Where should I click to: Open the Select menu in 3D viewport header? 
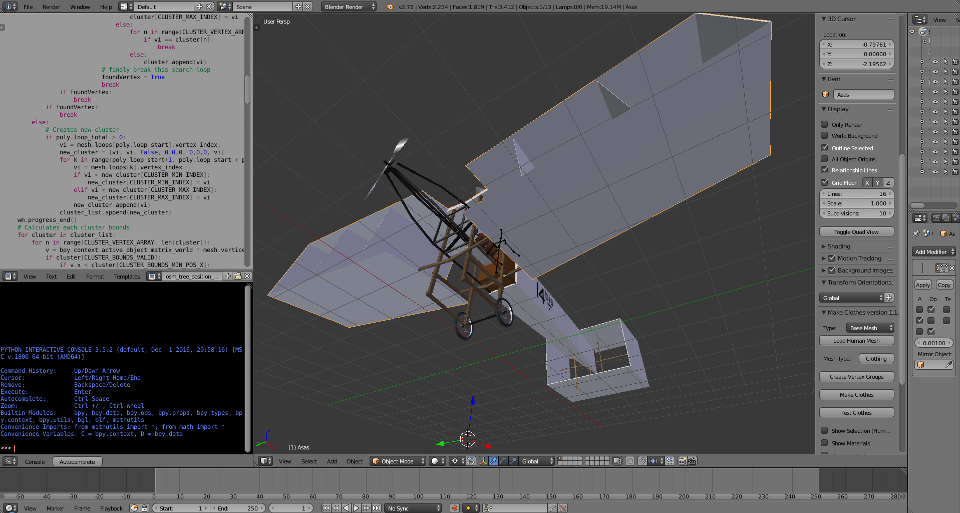point(309,461)
